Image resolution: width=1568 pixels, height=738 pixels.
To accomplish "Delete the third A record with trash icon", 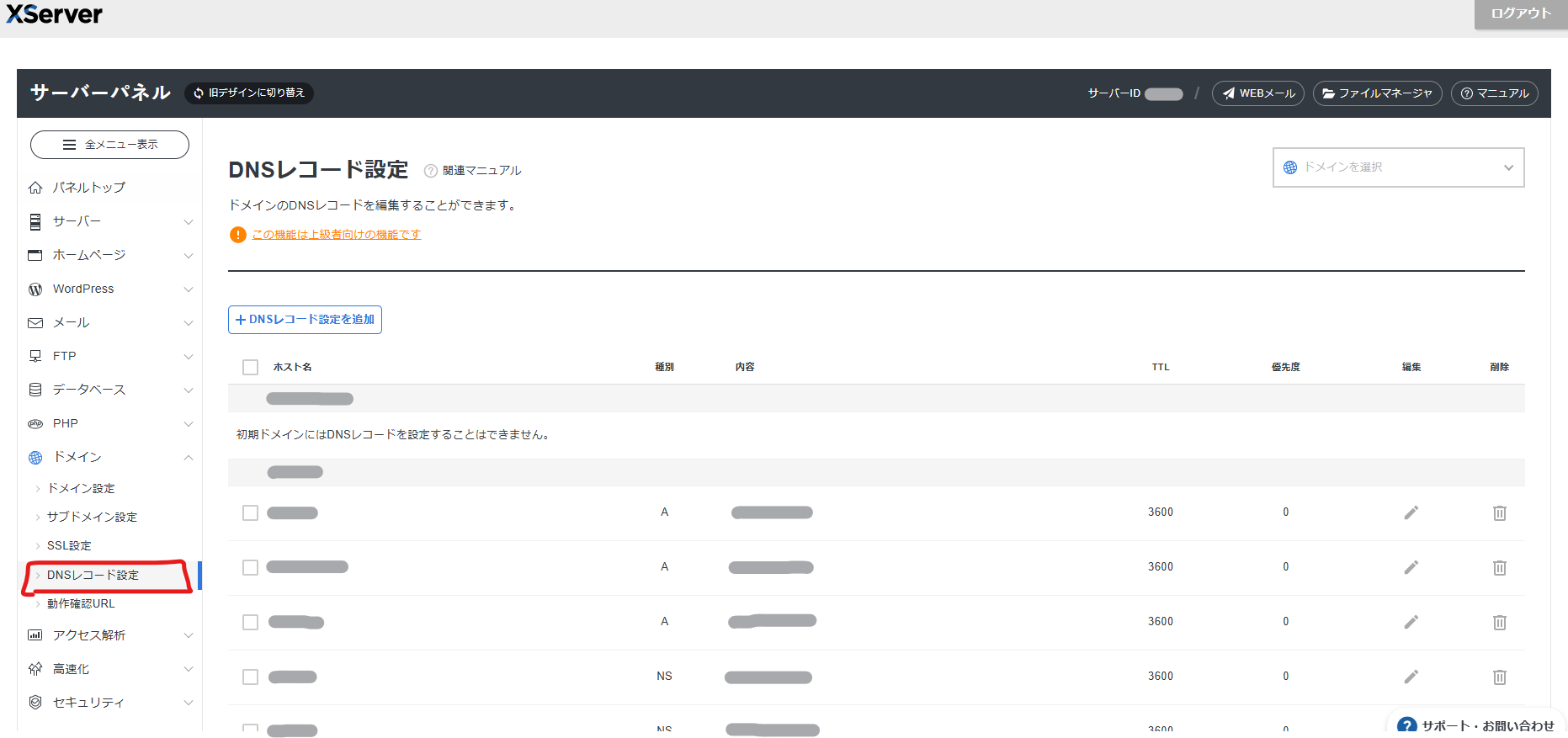I will [x=1500, y=622].
